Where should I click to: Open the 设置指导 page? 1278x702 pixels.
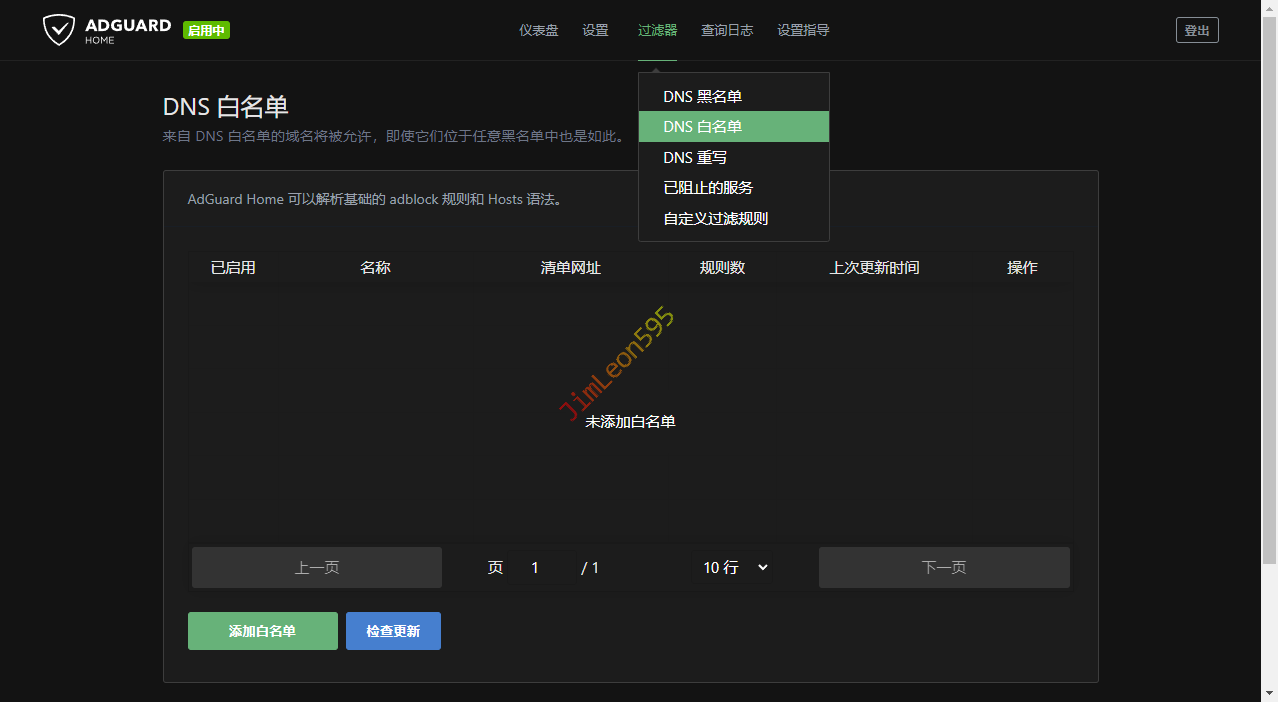803,30
